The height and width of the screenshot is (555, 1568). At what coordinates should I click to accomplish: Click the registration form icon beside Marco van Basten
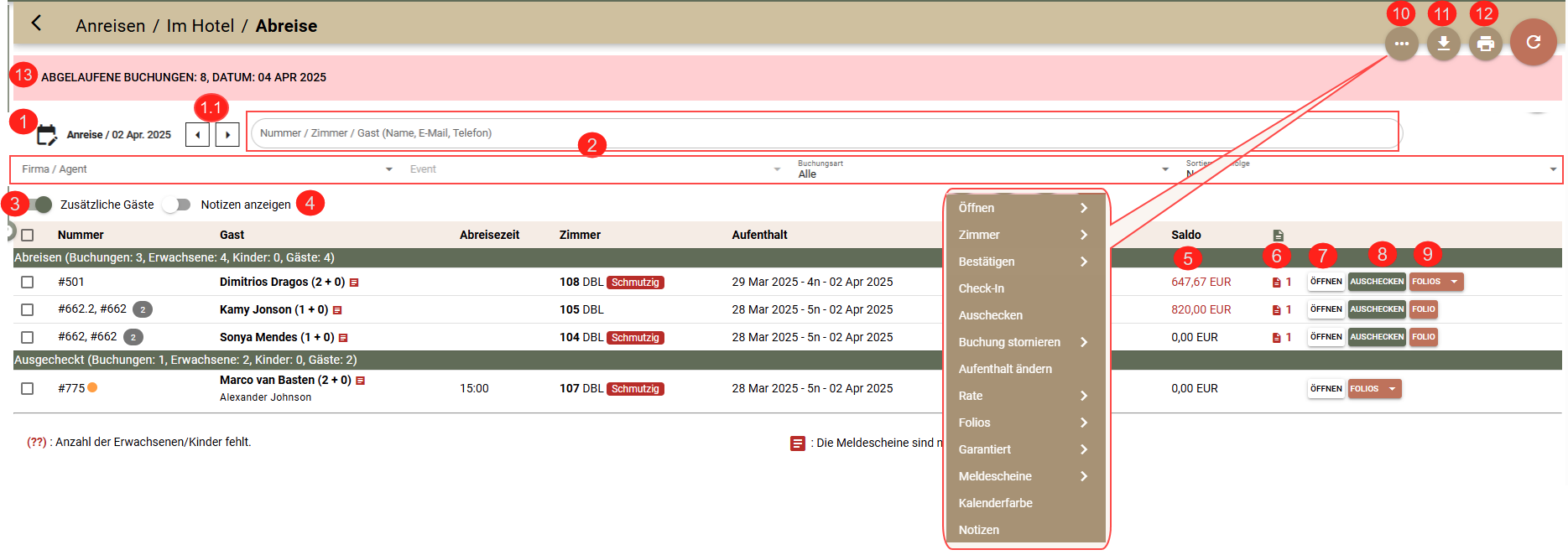(360, 381)
